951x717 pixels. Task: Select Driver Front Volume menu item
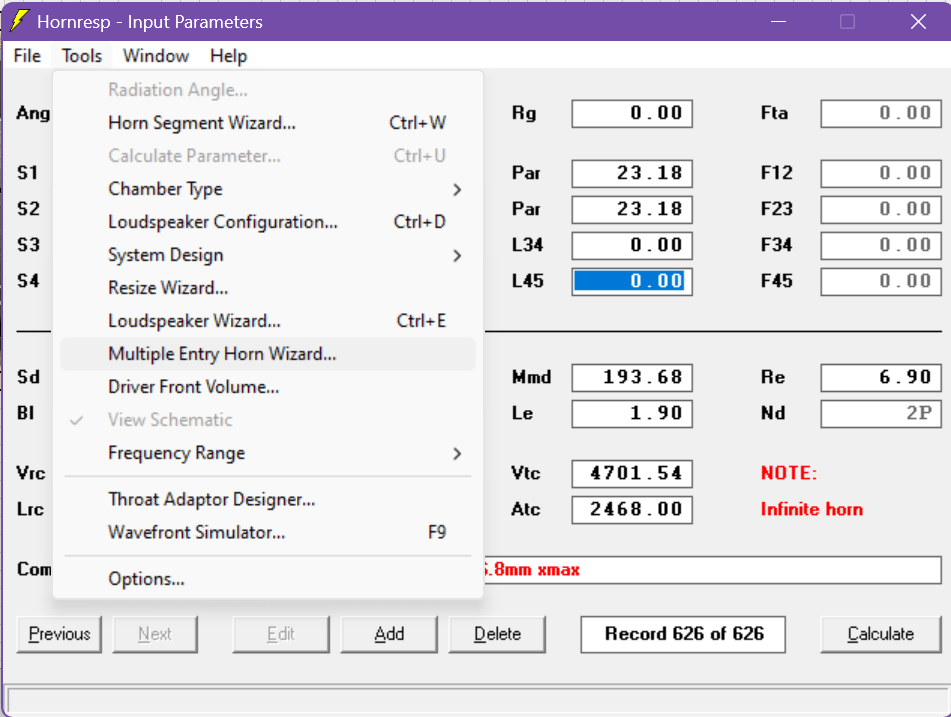(268, 387)
